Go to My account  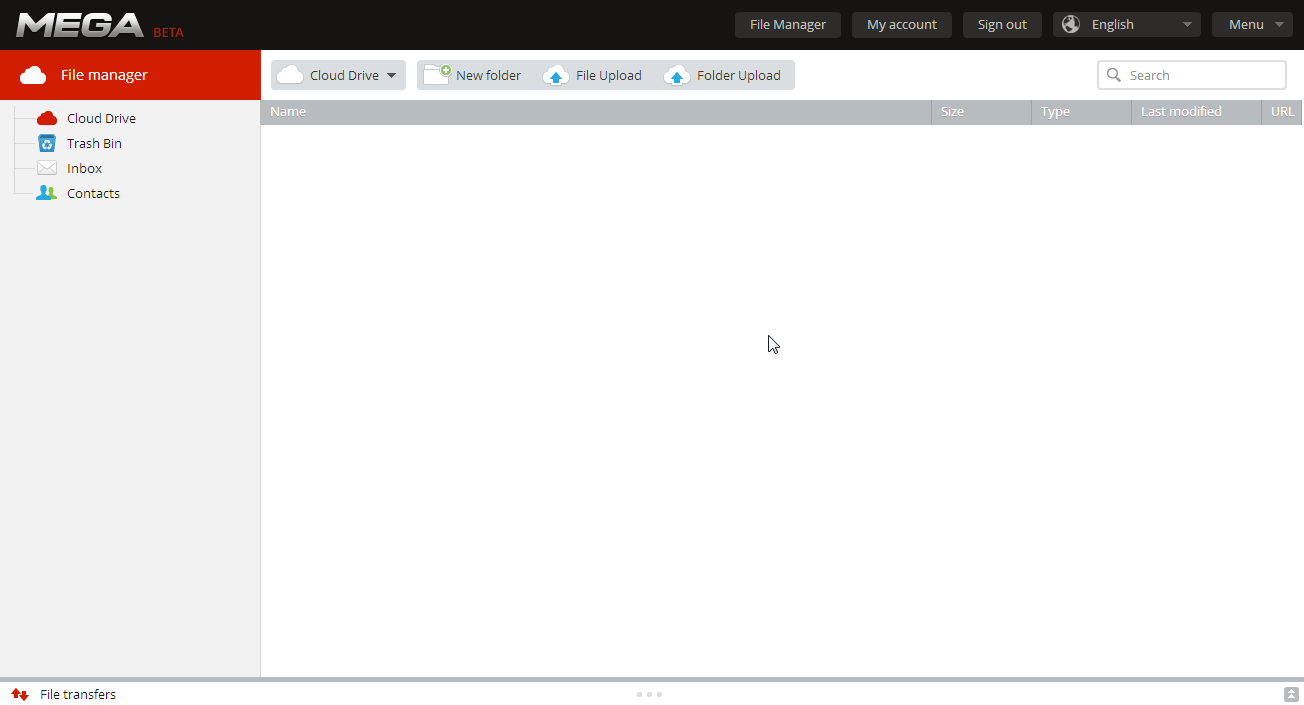901,25
